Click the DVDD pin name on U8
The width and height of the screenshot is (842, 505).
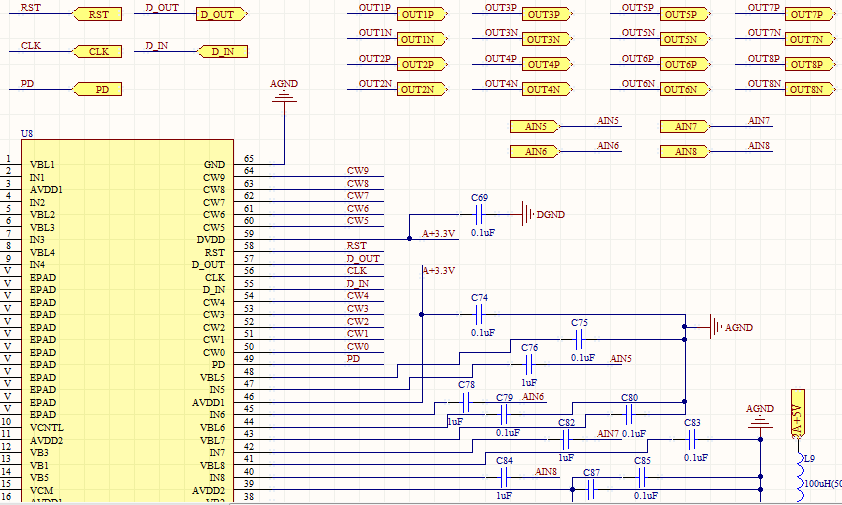click(x=210, y=240)
